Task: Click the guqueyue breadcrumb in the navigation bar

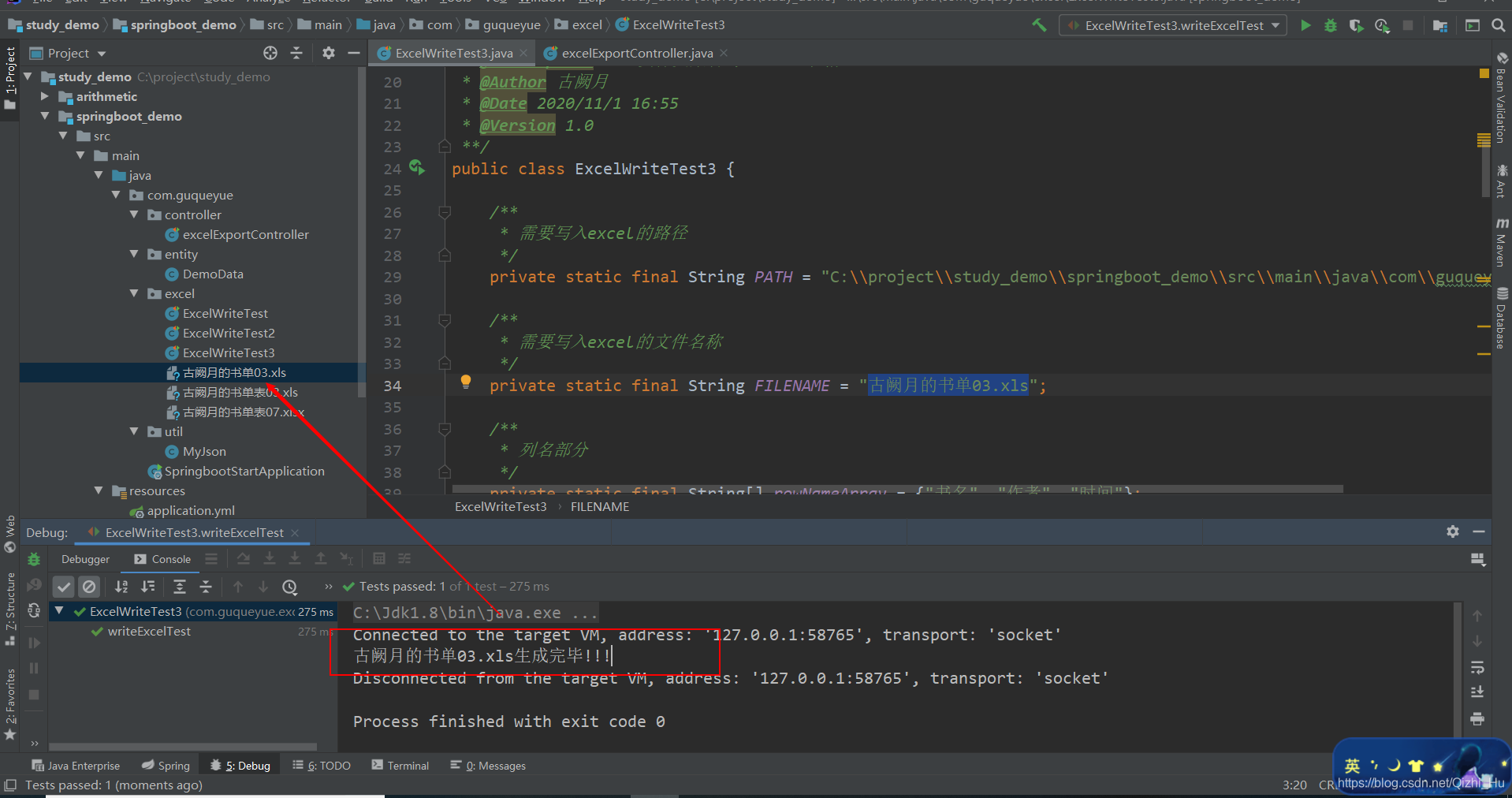Action: tap(503, 25)
